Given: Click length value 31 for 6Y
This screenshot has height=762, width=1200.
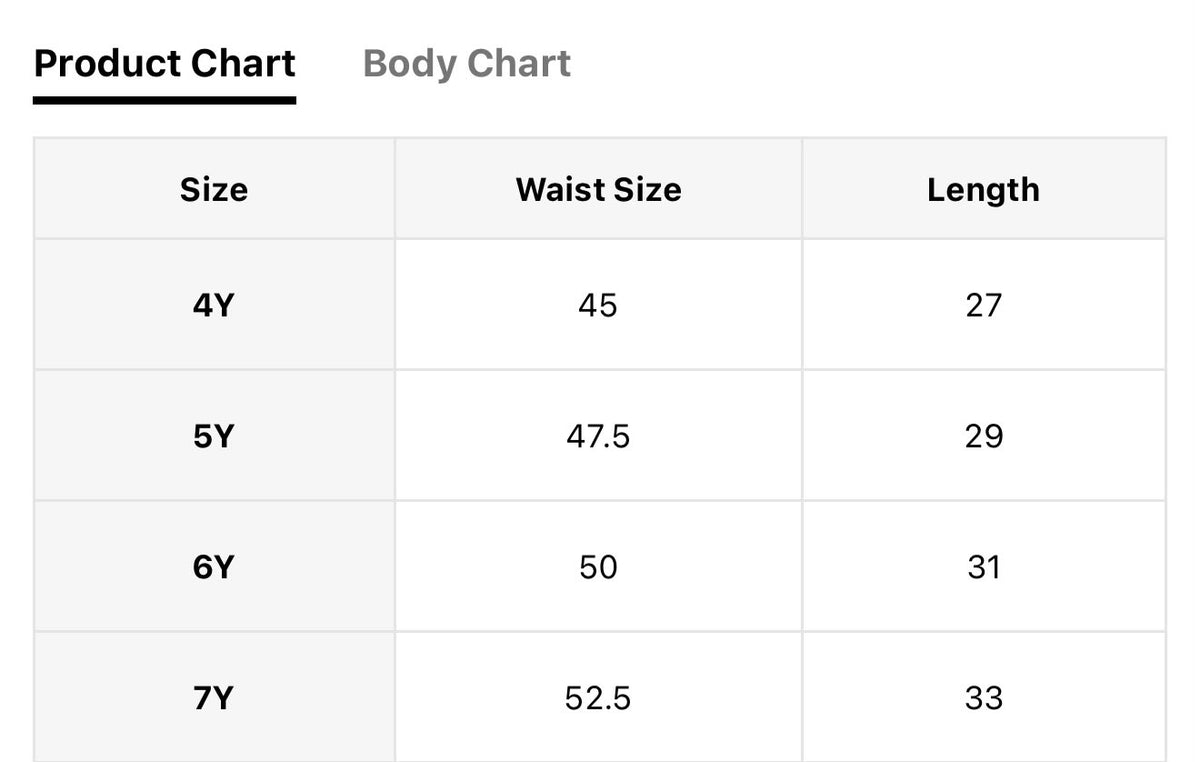Looking at the screenshot, I should pyautogui.click(x=984, y=567).
